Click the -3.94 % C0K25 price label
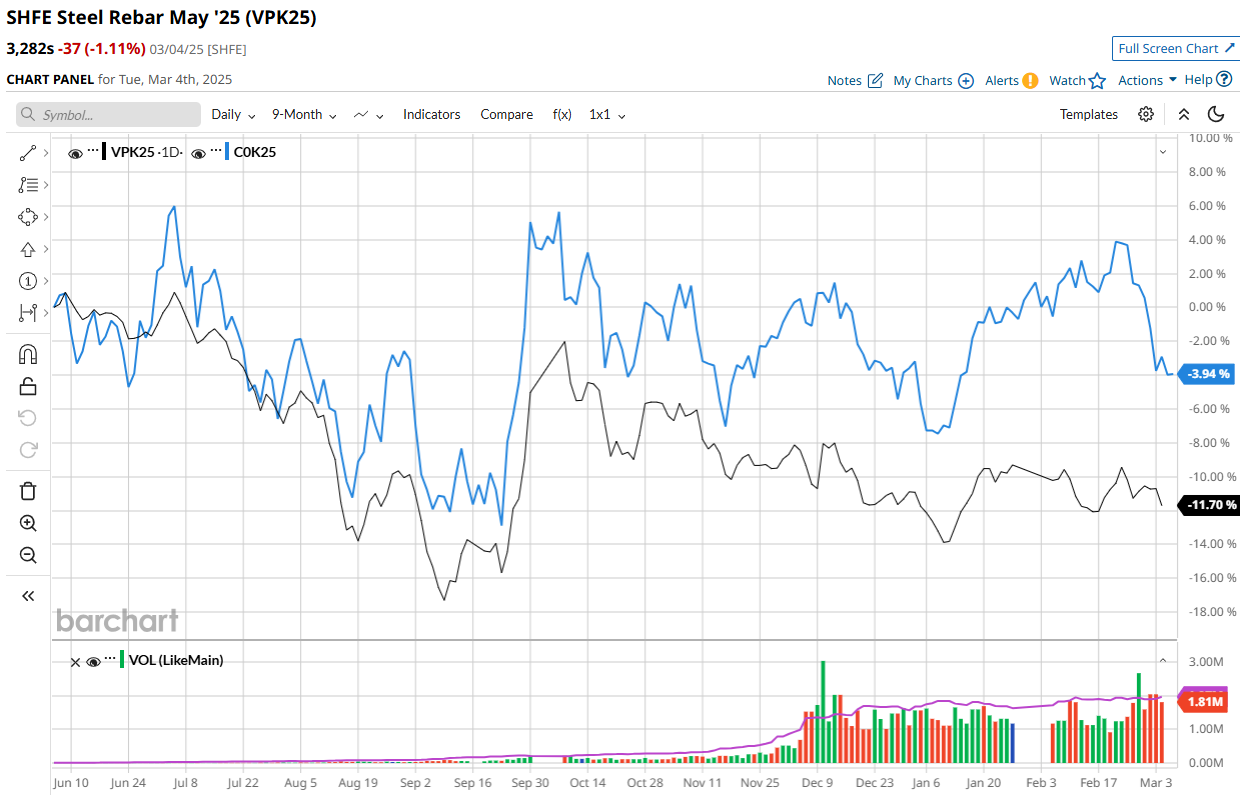Image resolution: width=1240 pixels, height=795 pixels. click(1209, 374)
